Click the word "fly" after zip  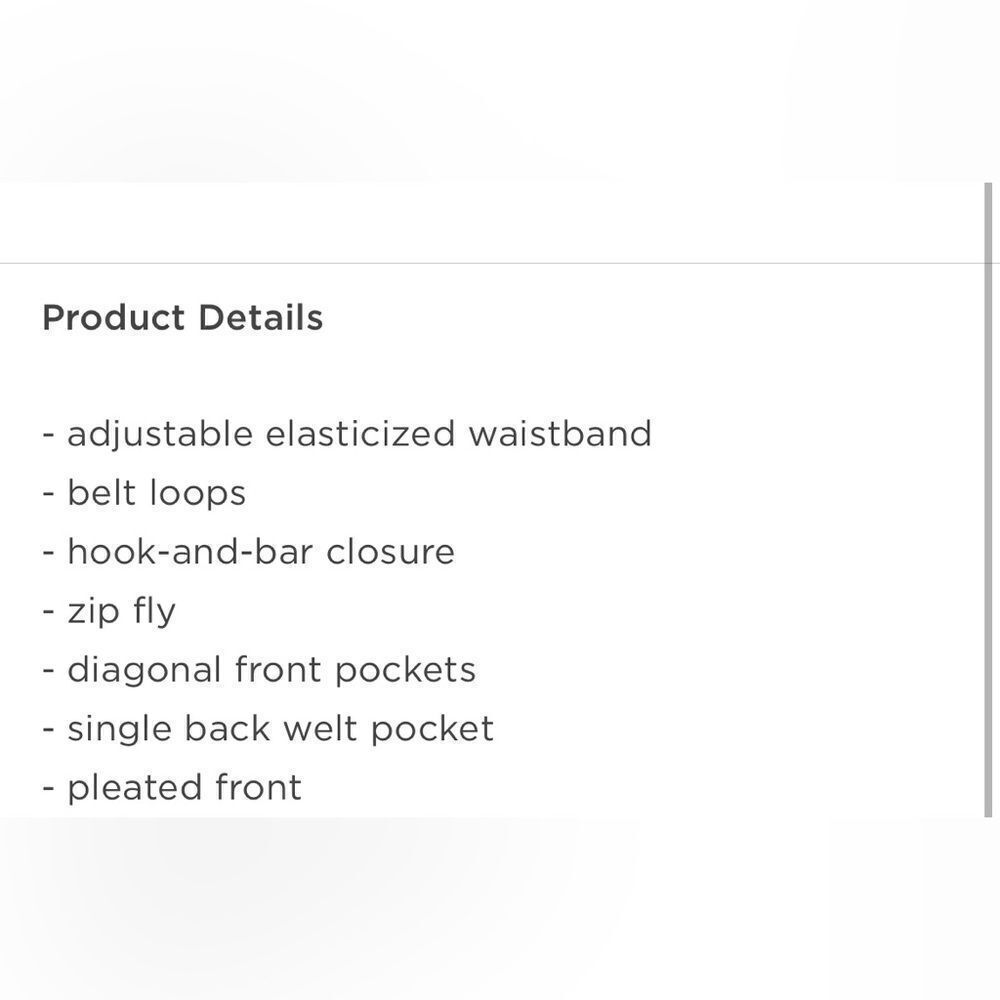coord(154,611)
